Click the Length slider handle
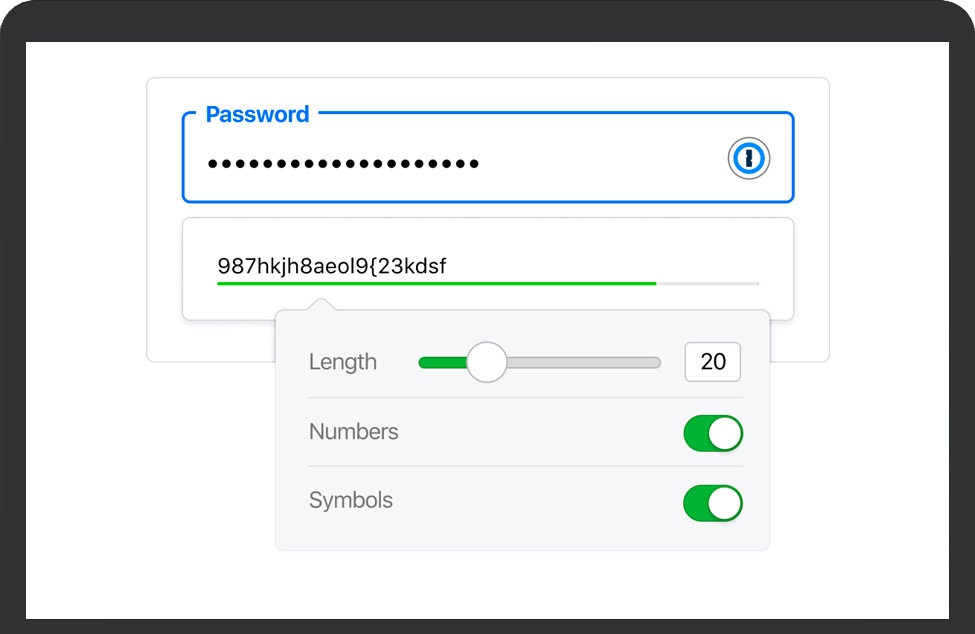 [x=487, y=362]
